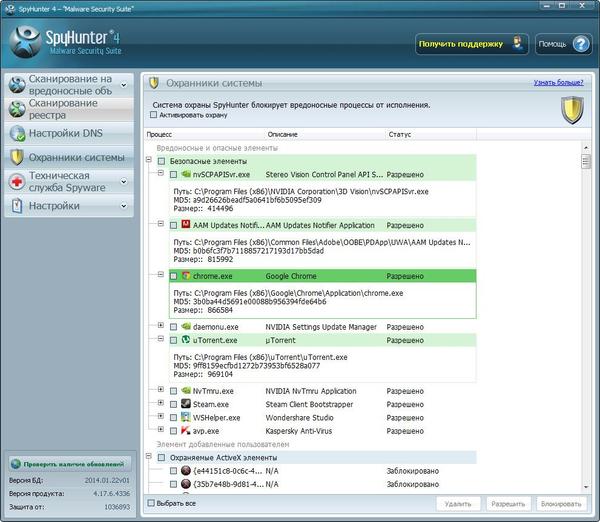
Task: Tick the checkbox for nvSCPAPISvr.exe
Action: [x=173, y=175]
